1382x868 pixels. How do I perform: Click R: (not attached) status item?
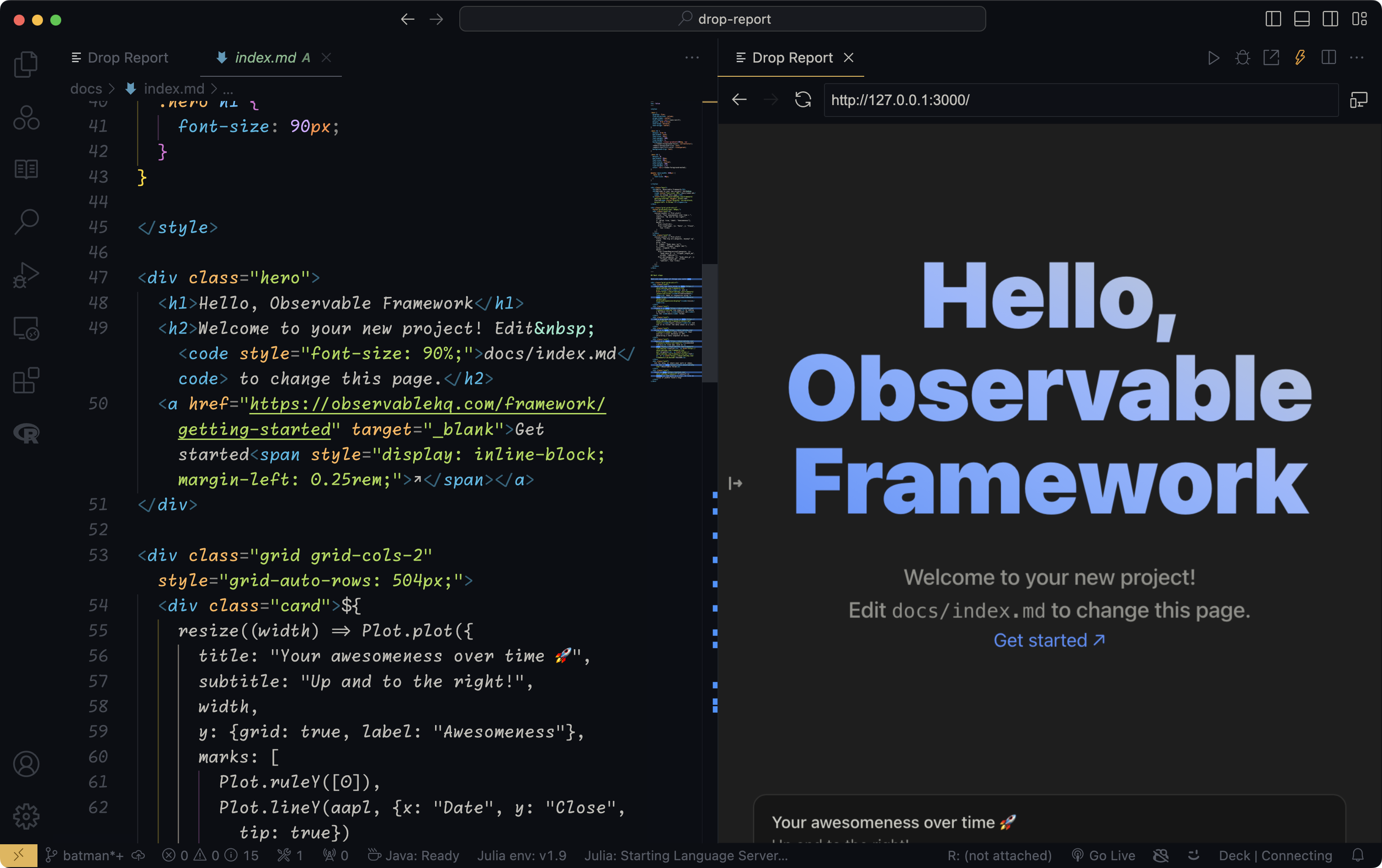coord(999,855)
